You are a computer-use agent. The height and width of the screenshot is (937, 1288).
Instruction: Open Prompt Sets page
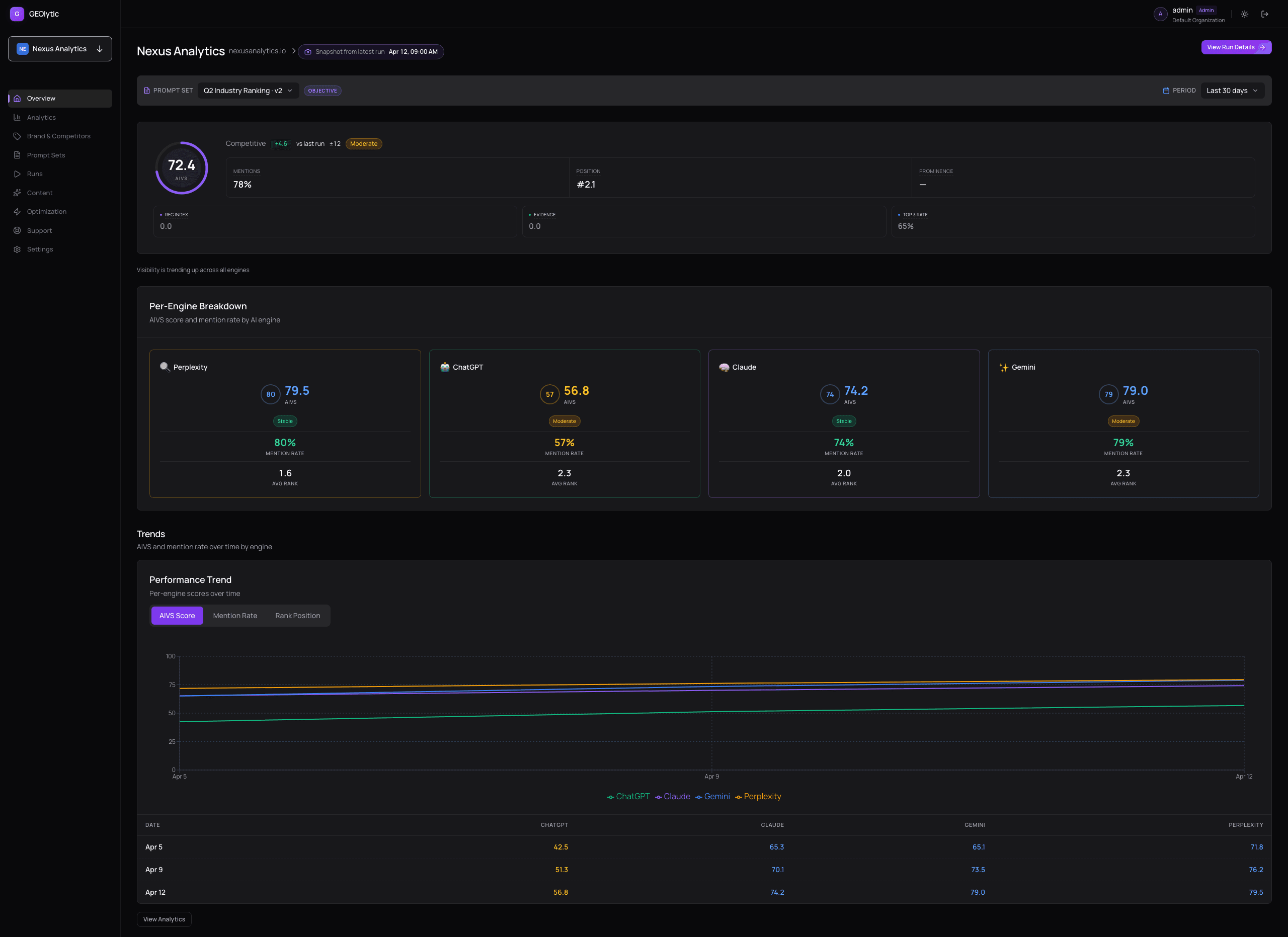pos(60,155)
